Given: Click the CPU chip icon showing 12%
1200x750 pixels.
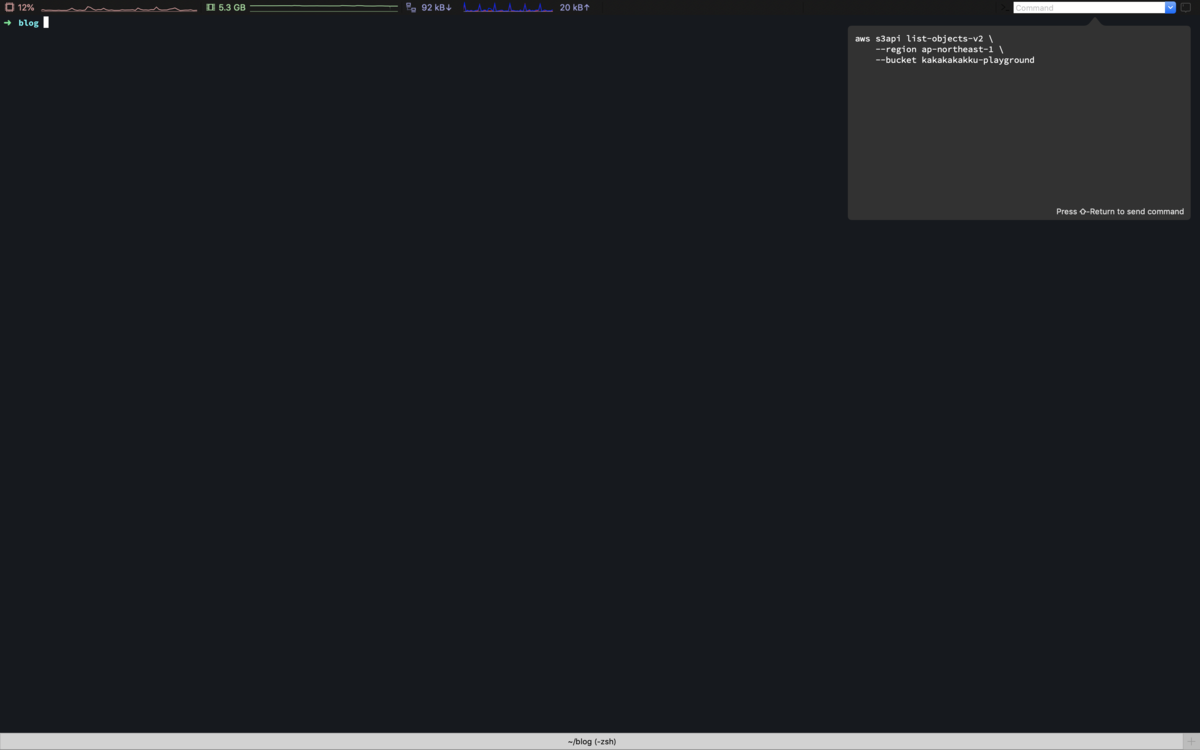Looking at the screenshot, I should (x=9, y=7).
